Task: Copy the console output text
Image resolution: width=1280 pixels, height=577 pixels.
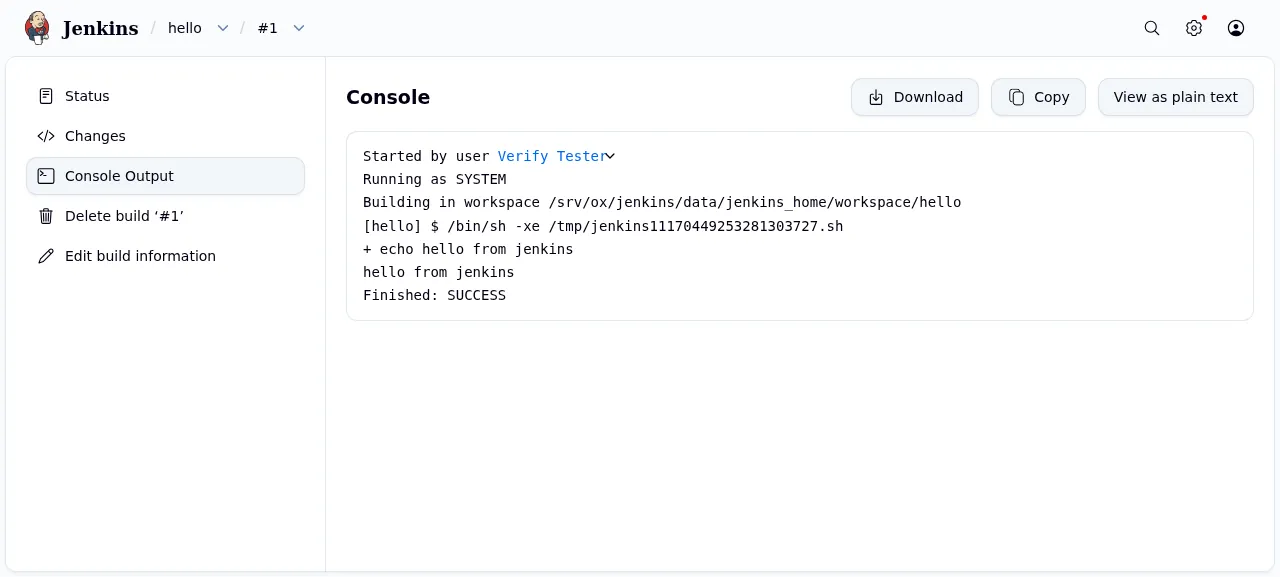Action: pos(1038,97)
